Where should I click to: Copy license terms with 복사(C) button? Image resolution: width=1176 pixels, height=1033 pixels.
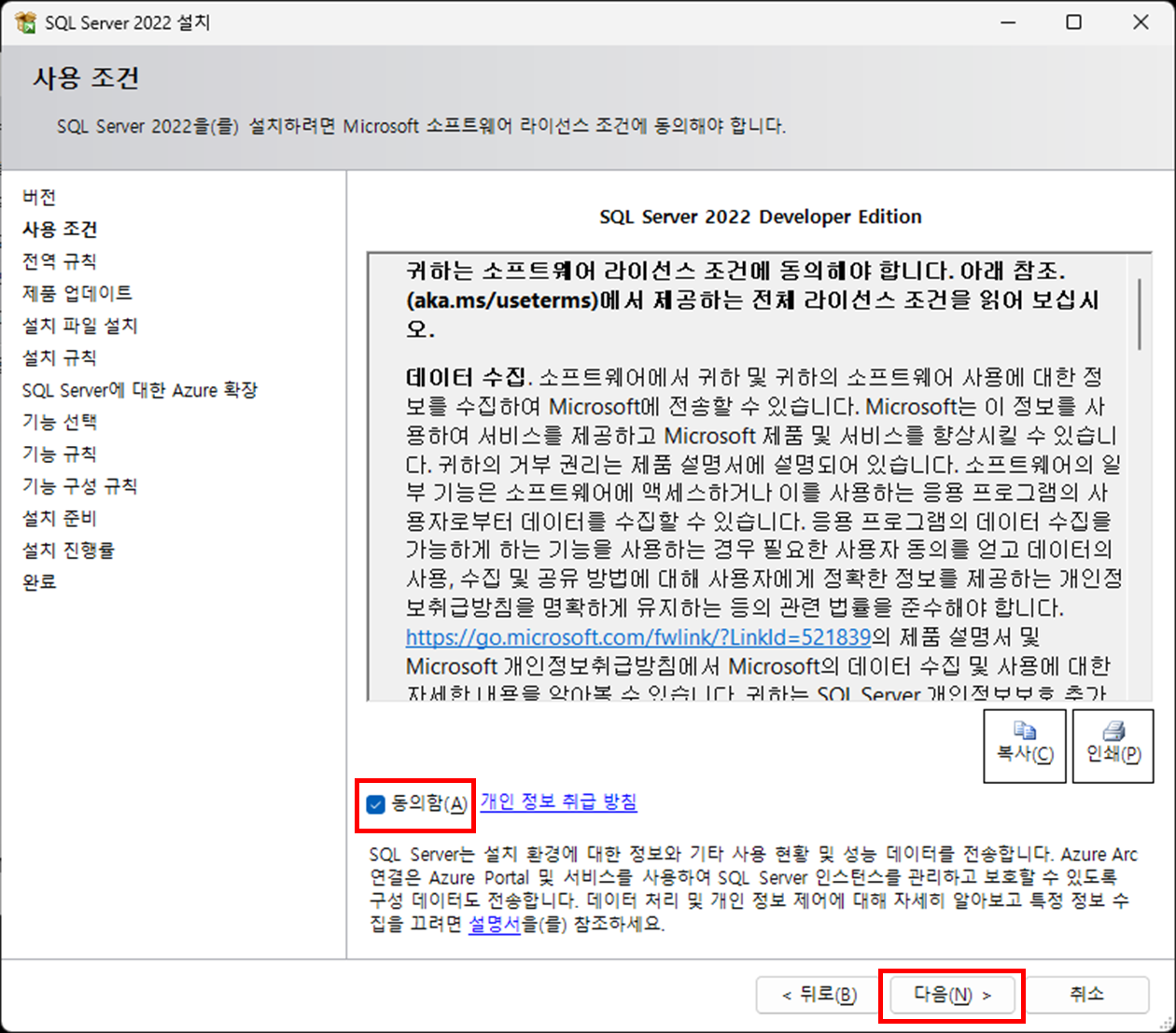coord(1025,746)
